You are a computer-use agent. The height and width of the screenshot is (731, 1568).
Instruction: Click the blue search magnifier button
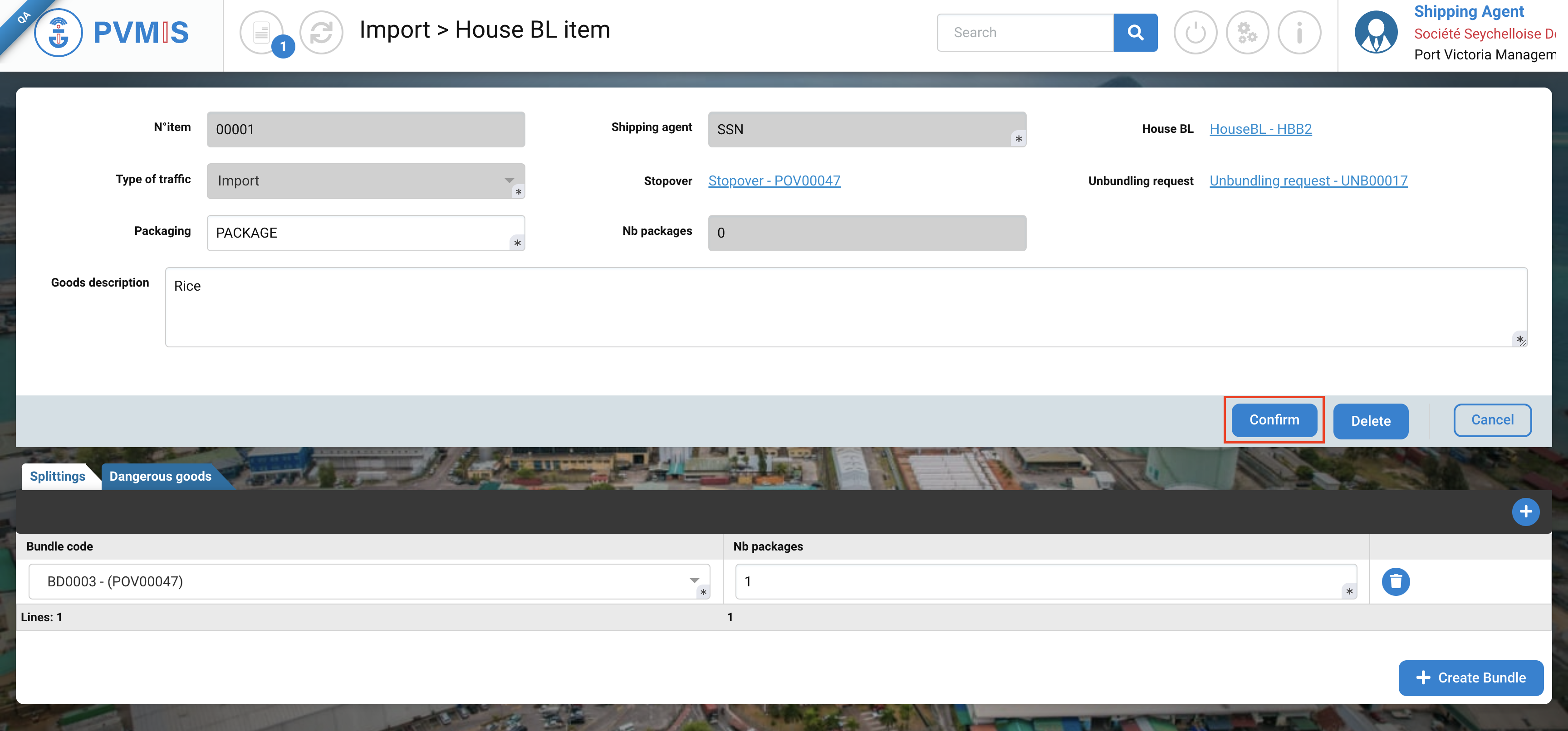click(1135, 33)
